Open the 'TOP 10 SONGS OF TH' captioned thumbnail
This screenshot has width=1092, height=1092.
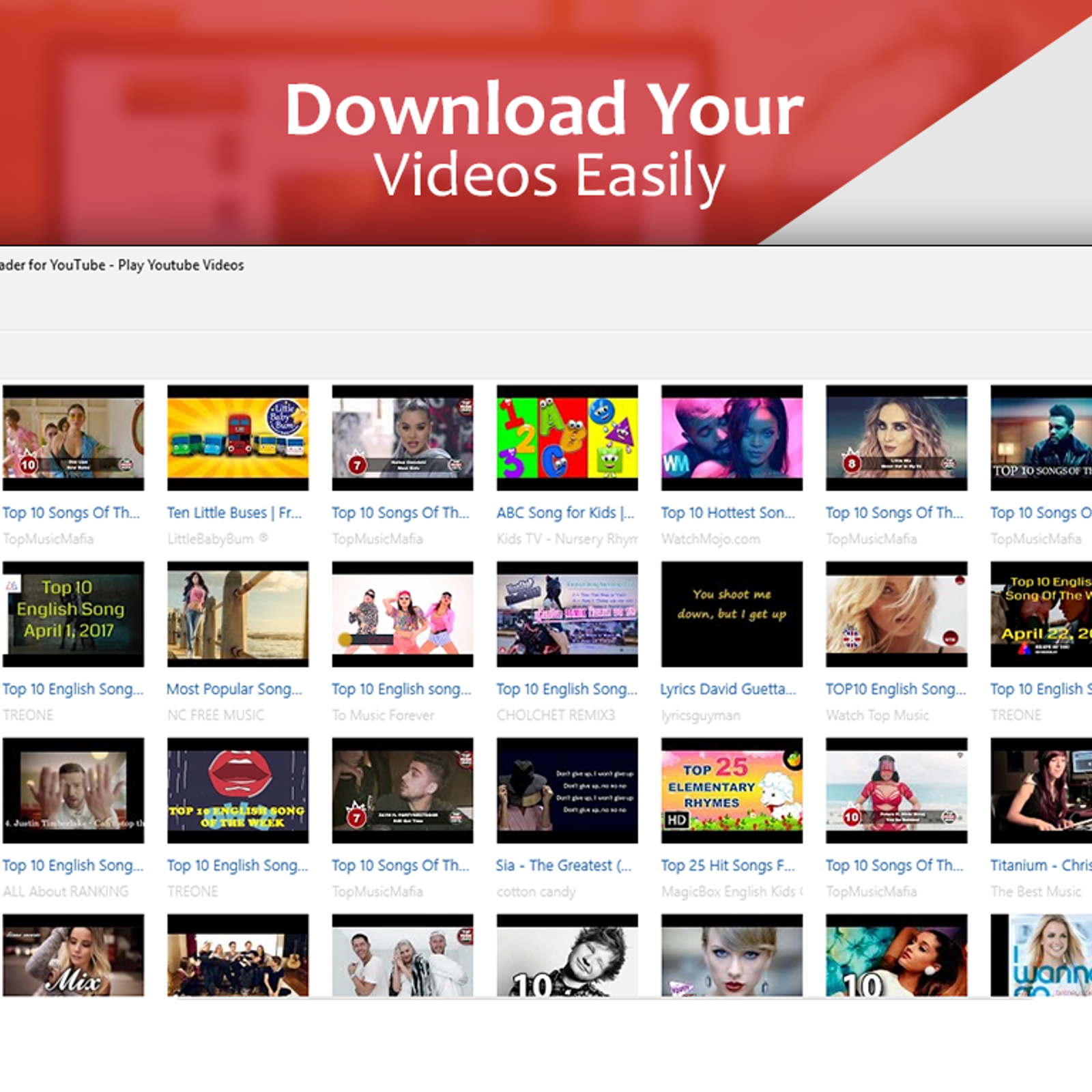1041,437
